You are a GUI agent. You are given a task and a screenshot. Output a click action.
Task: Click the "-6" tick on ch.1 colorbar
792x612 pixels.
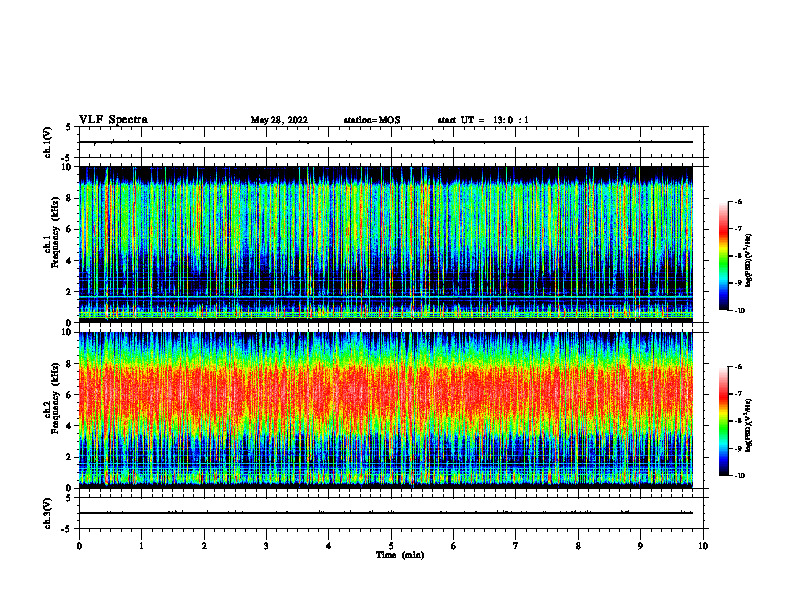tap(738, 201)
